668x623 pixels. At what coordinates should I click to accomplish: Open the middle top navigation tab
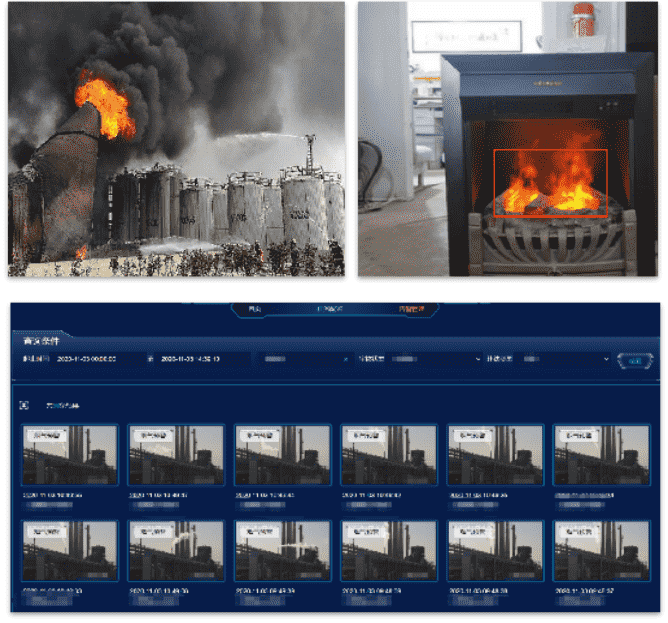pos(331,309)
